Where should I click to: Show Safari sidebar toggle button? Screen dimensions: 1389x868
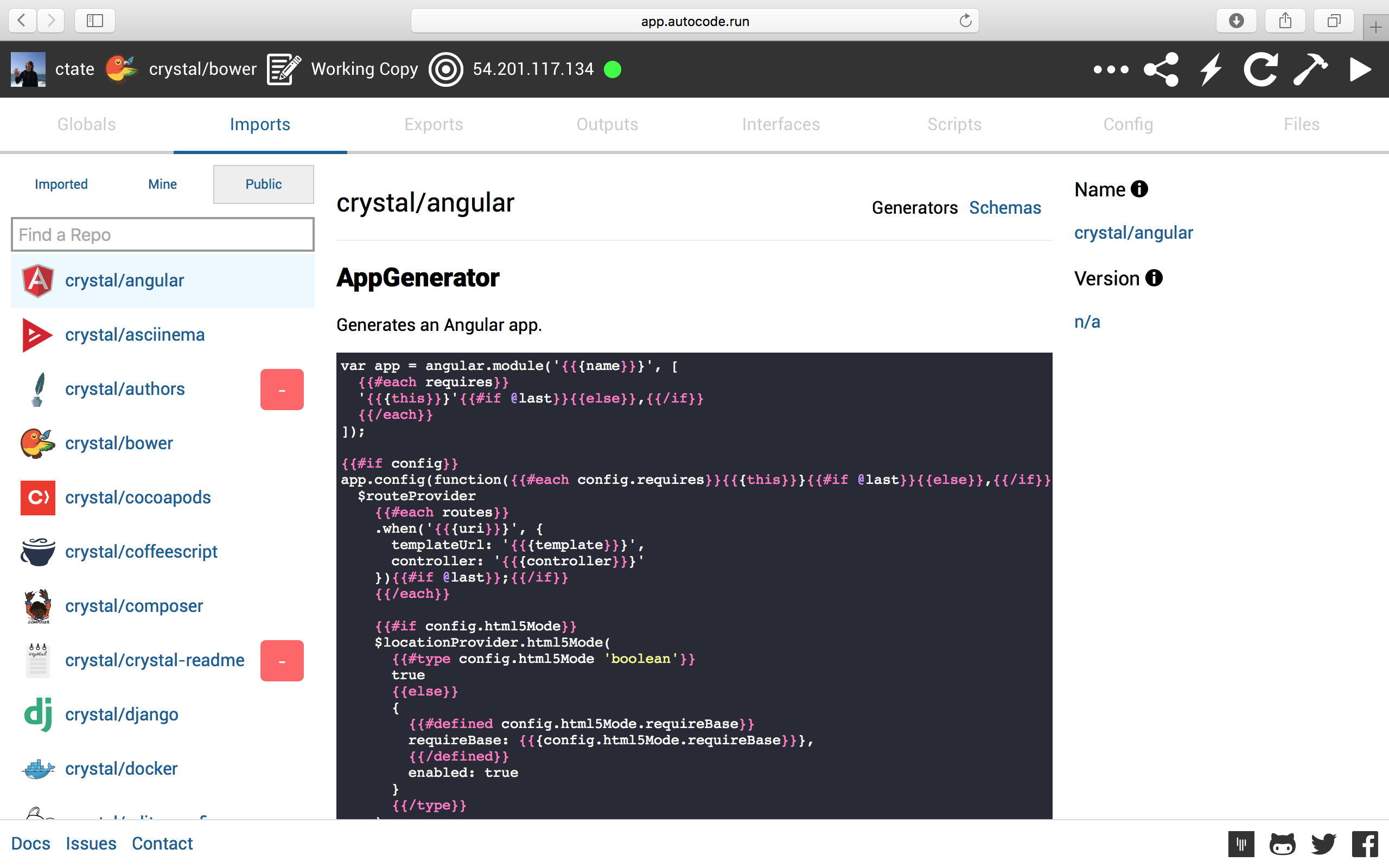[95, 21]
